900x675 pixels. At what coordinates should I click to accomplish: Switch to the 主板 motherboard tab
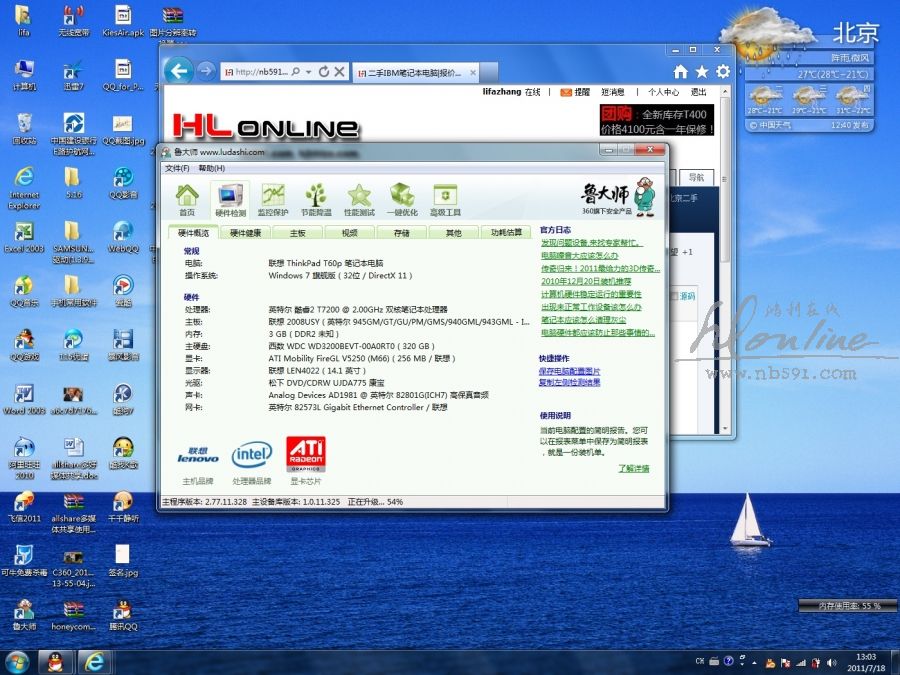(298, 233)
